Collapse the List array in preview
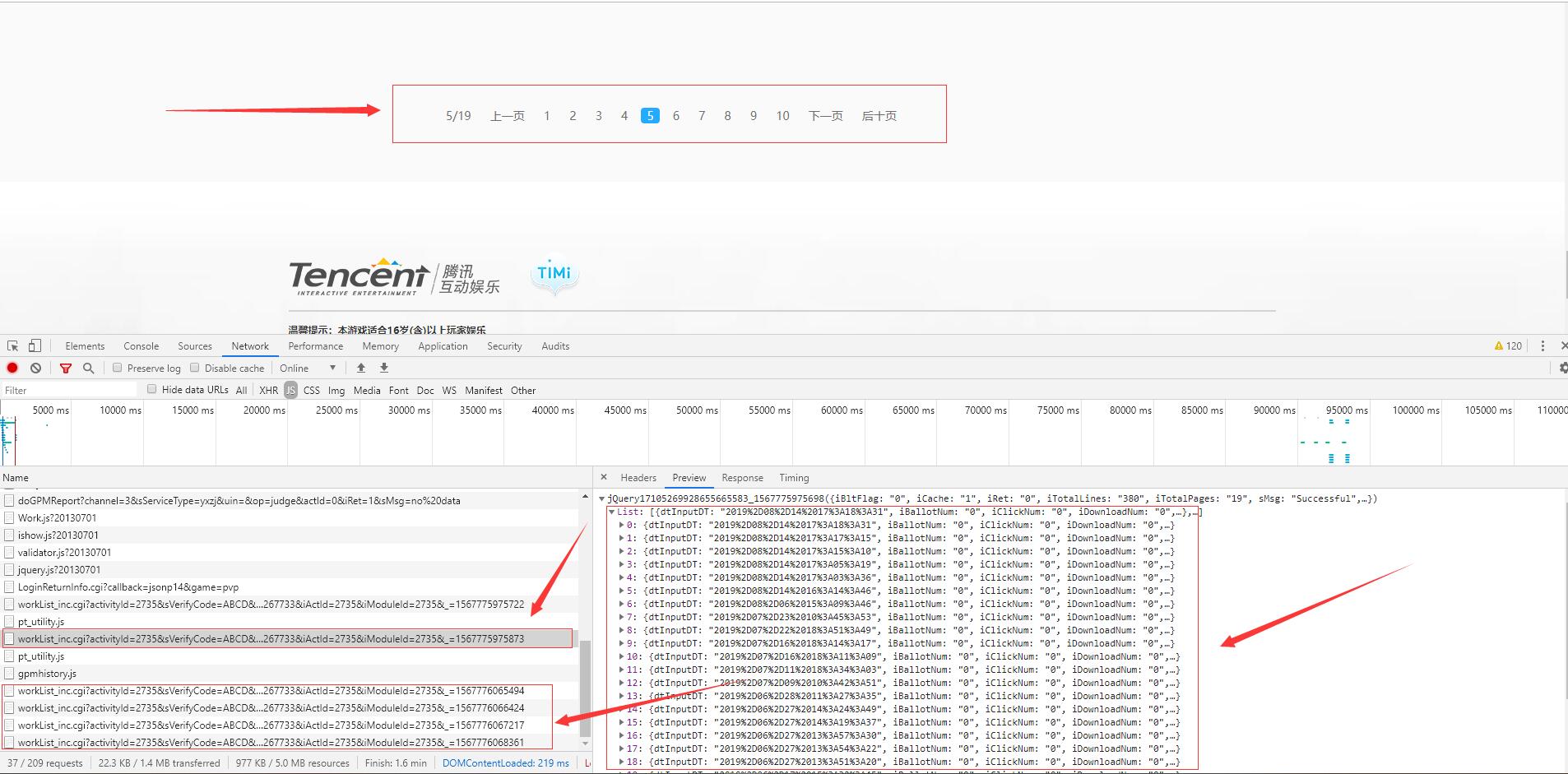This screenshot has width=1568, height=774. tap(611, 512)
